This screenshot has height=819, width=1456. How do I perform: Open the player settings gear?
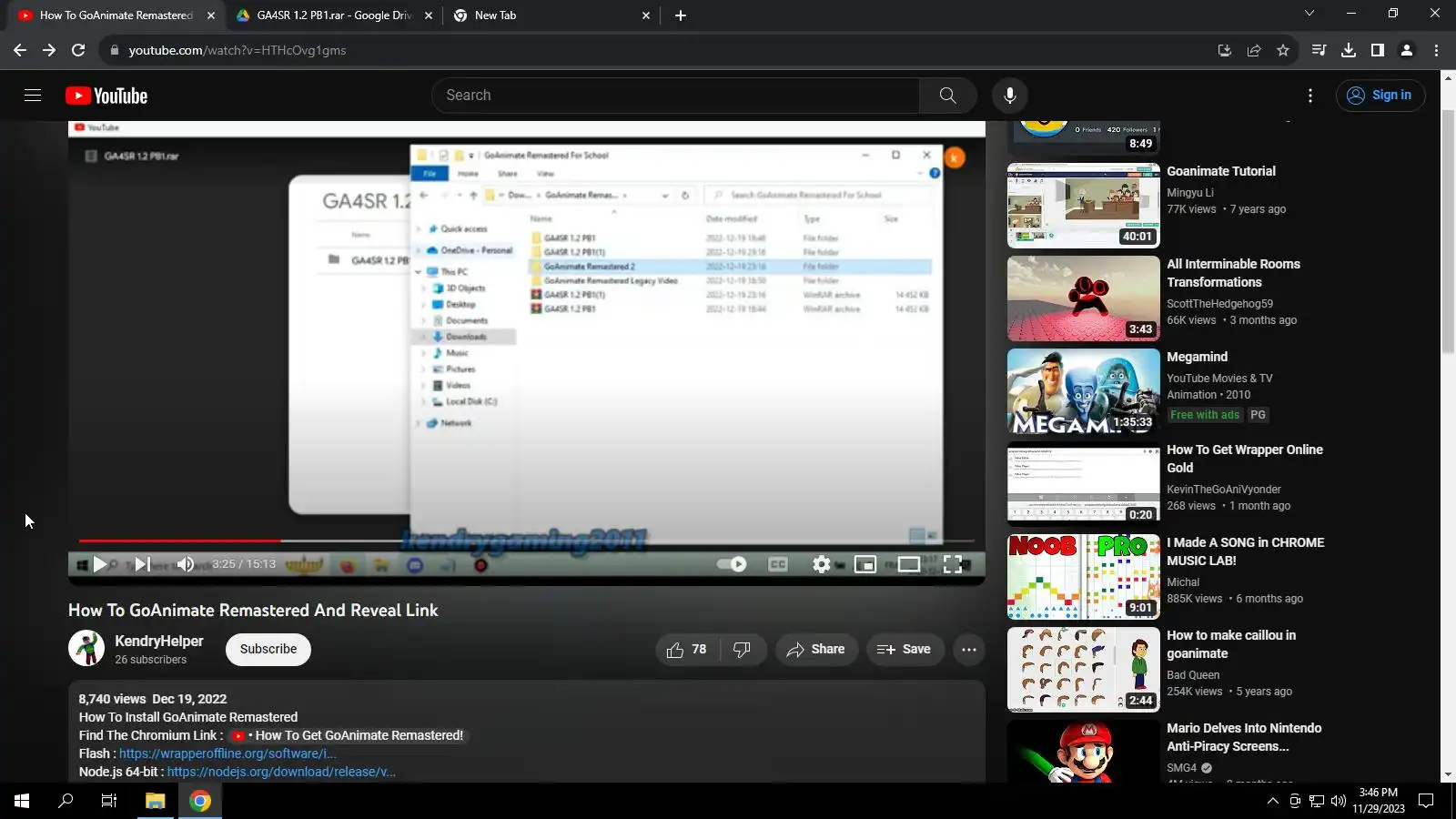coord(821,564)
